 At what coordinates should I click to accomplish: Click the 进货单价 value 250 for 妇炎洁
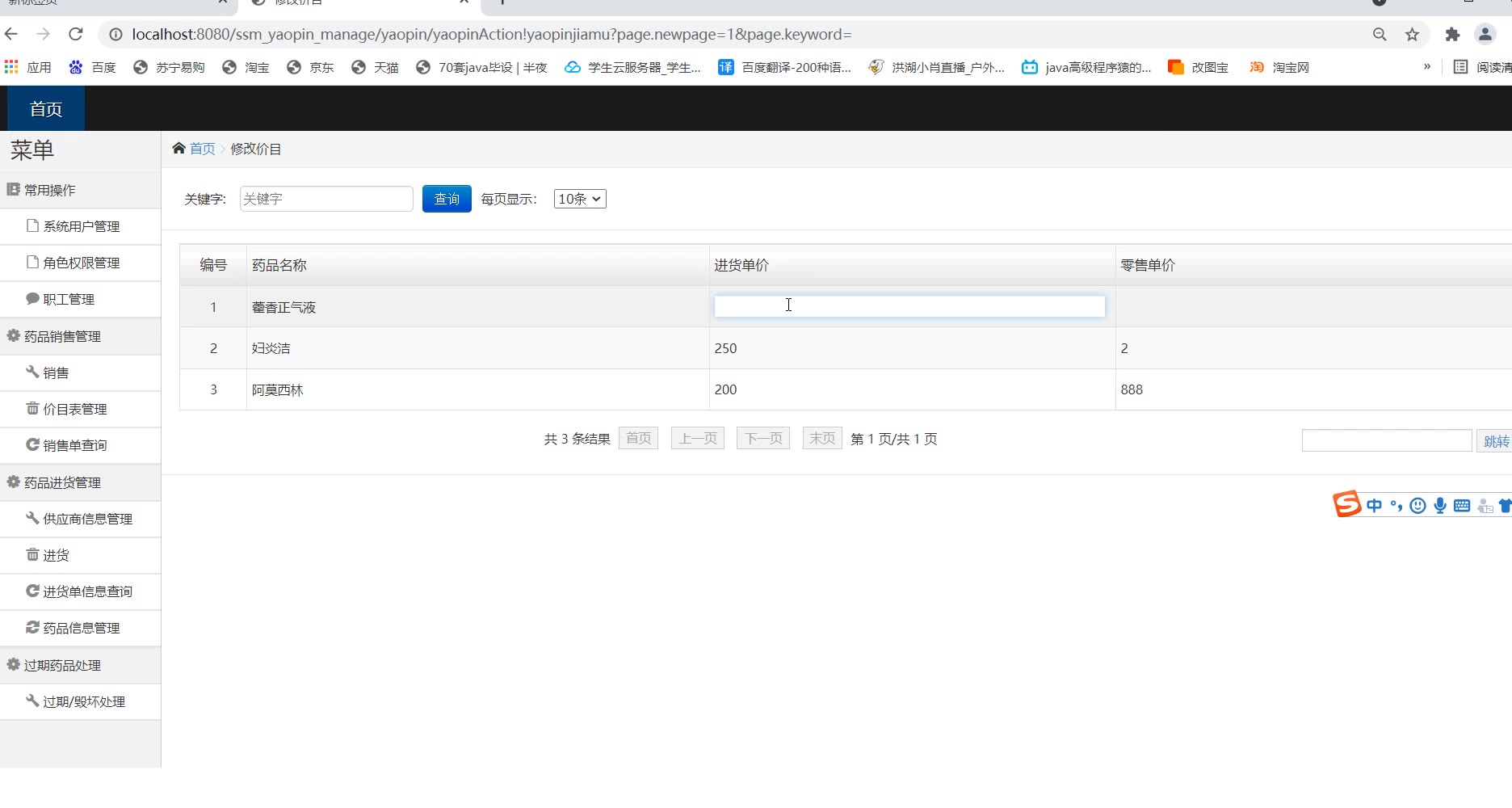coord(725,348)
